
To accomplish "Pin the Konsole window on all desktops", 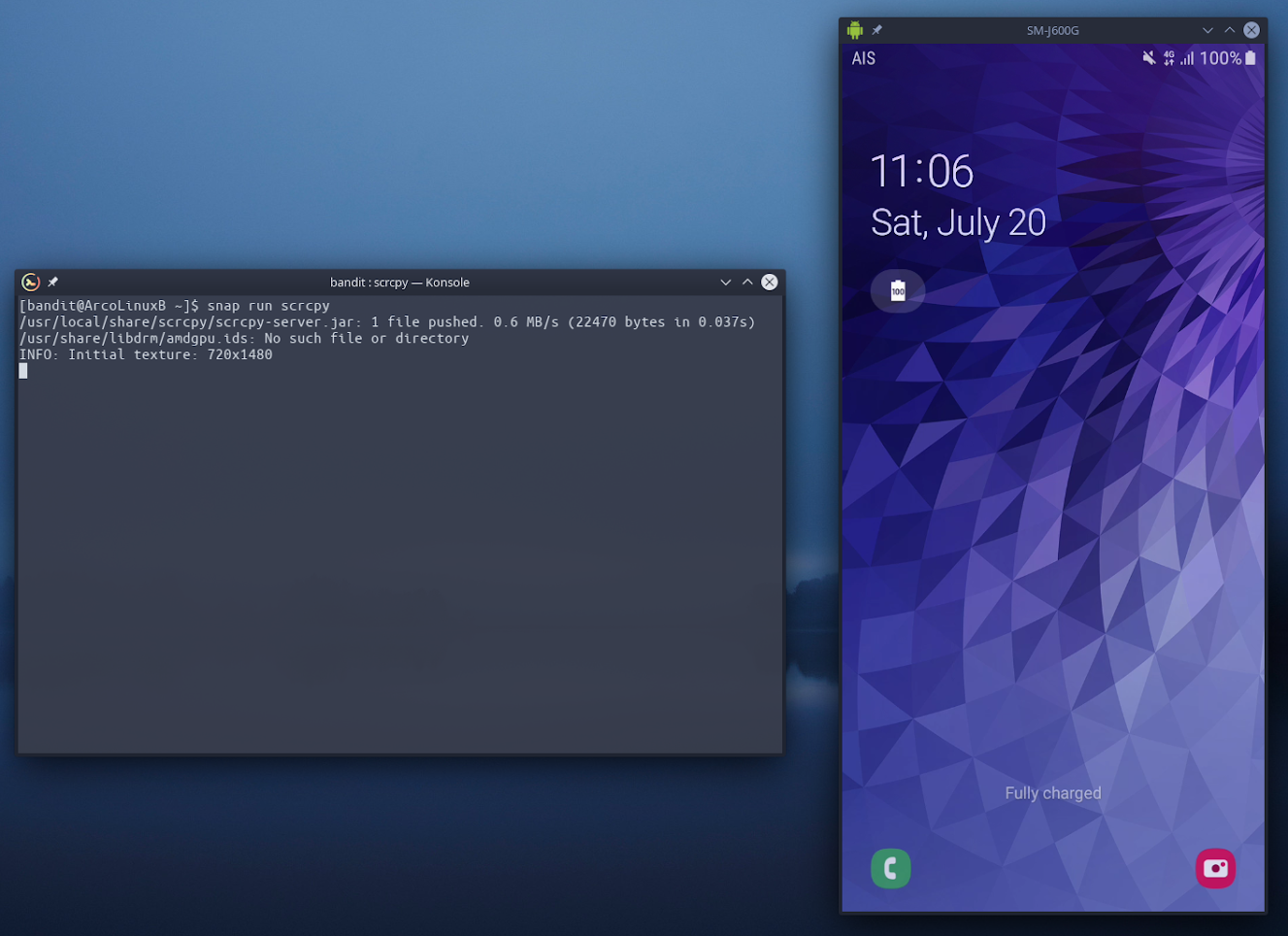I will (x=53, y=283).
